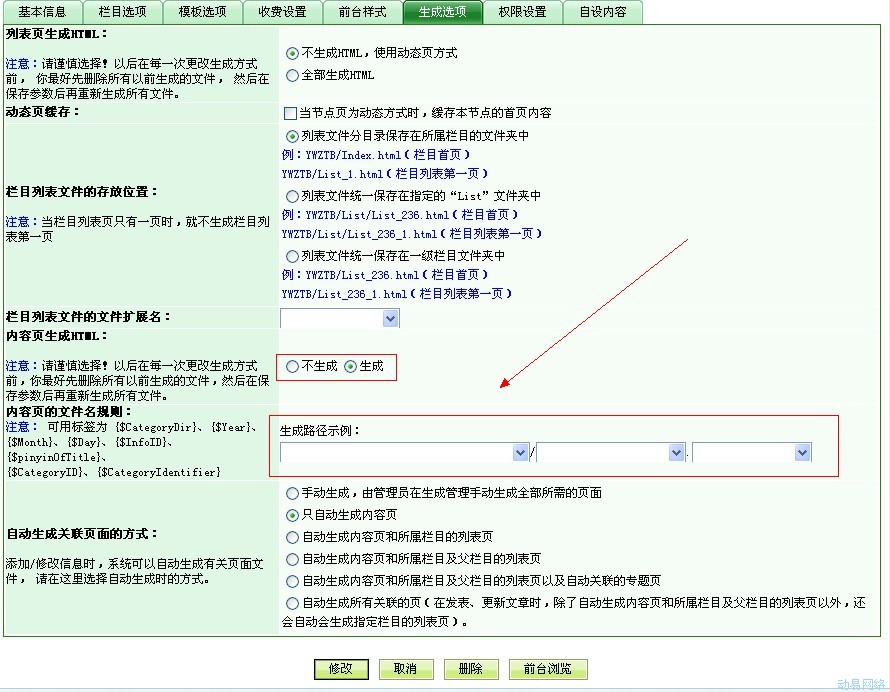
Task: Enable the 缓存本节点的首页内容 checkbox
Action: (291, 114)
